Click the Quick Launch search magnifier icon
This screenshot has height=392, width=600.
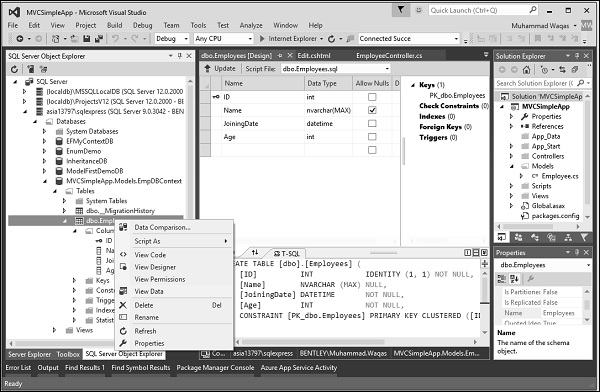pyautogui.click(x=533, y=10)
